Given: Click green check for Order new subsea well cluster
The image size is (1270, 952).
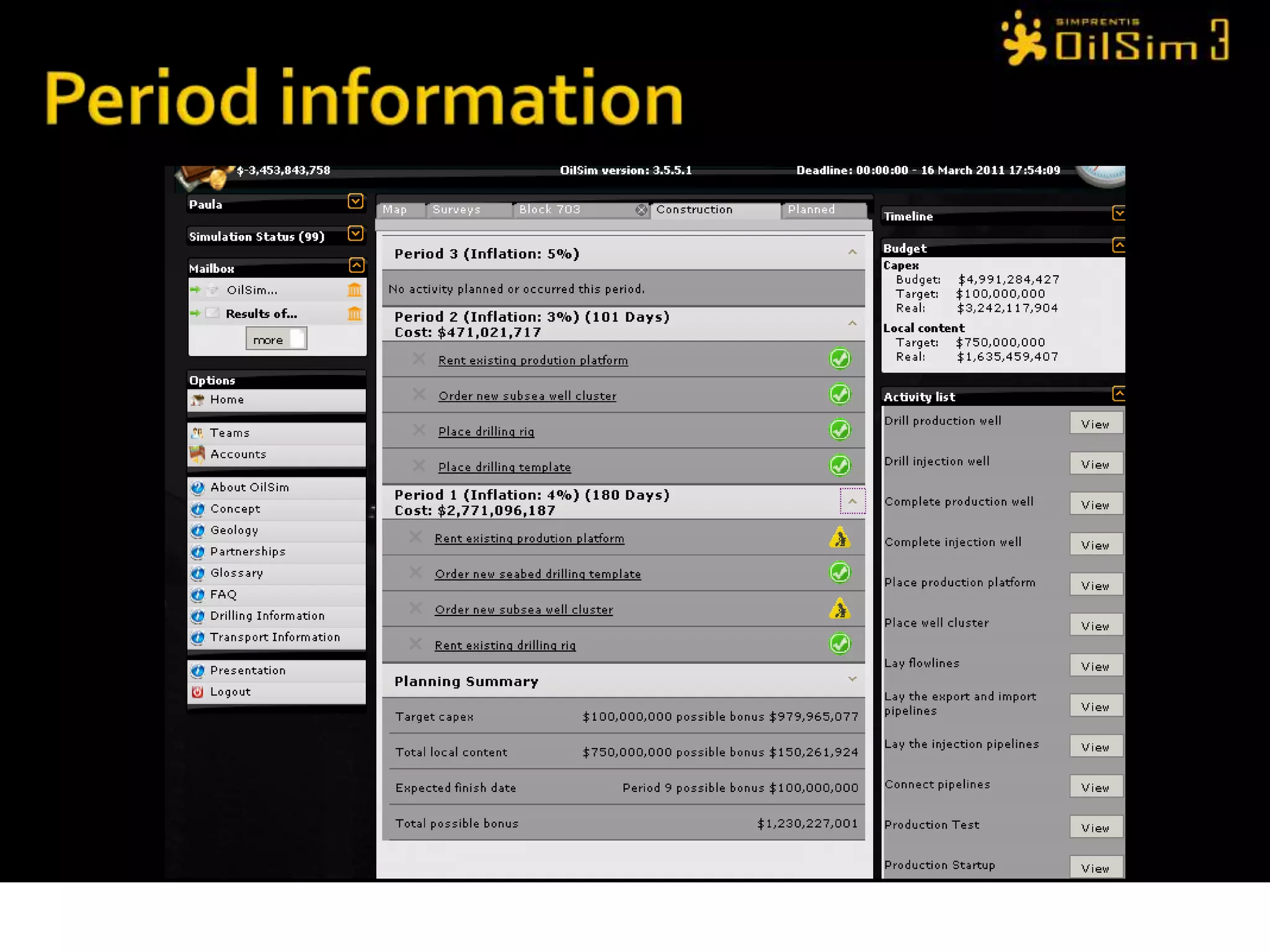Looking at the screenshot, I should click(840, 394).
